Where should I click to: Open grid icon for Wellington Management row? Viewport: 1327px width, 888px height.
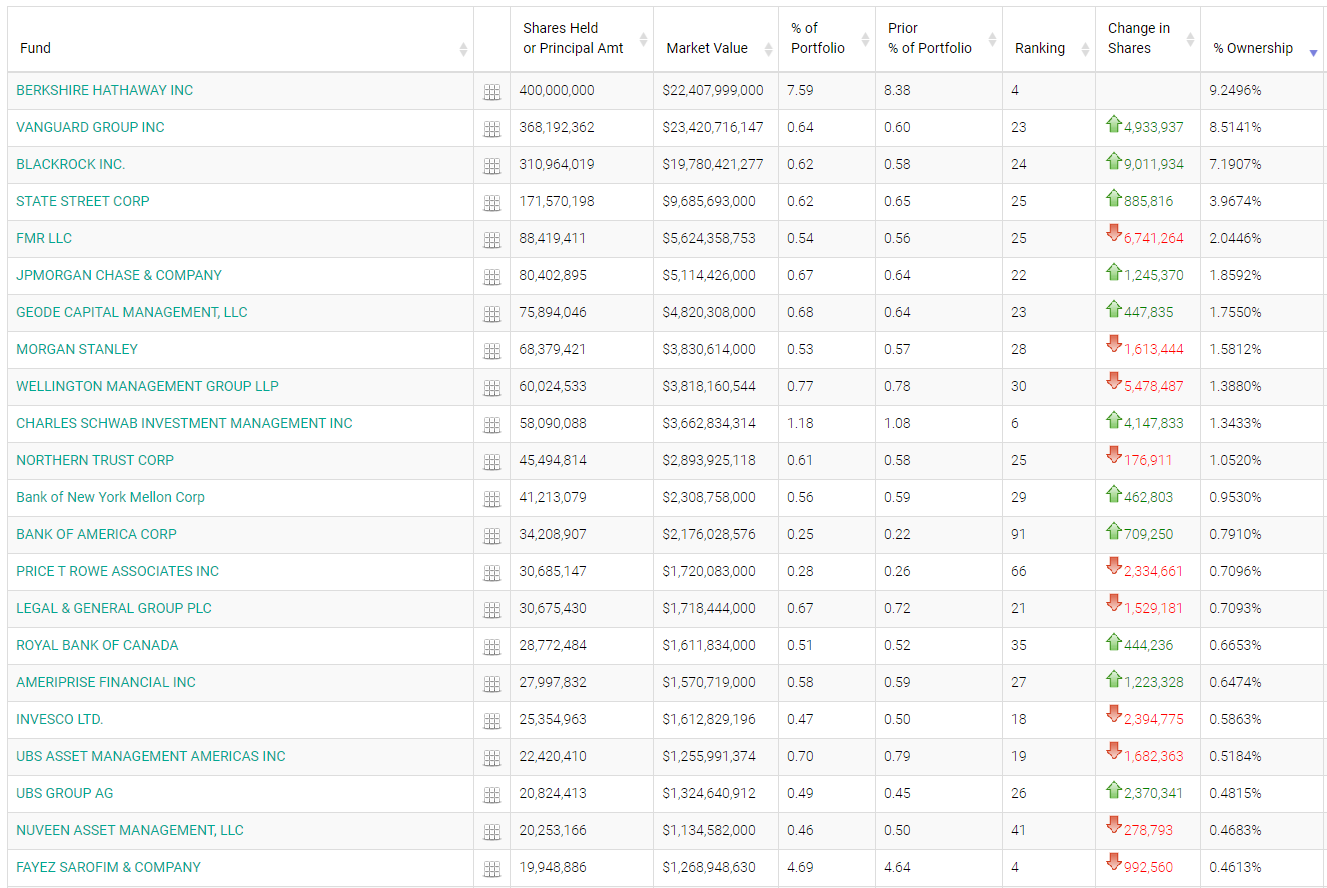pos(492,388)
